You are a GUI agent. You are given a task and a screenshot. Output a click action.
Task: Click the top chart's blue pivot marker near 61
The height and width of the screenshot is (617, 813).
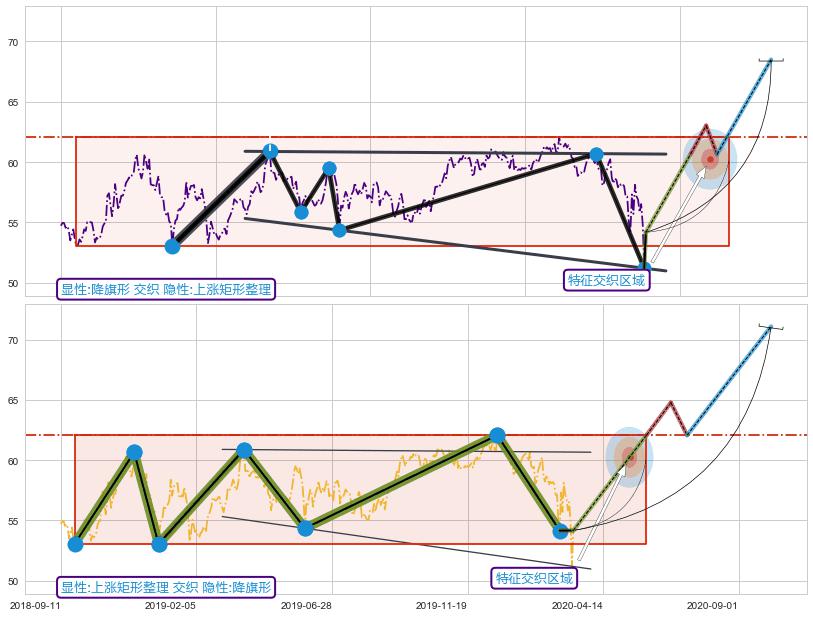coord(270,151)
